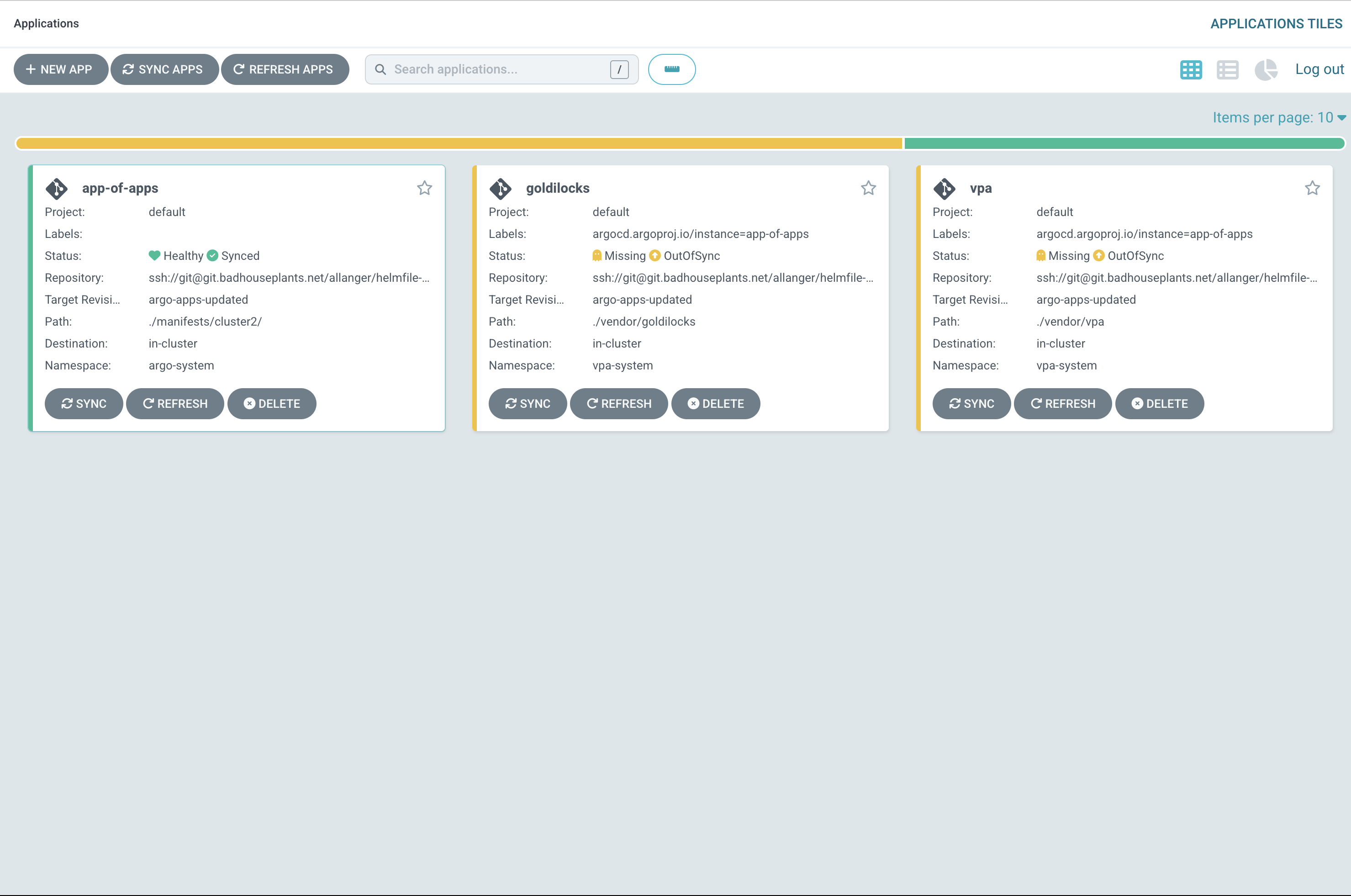1351x896 pixels.
Task: Click the ./vendor/goldilocks path value
Action: 644,322
